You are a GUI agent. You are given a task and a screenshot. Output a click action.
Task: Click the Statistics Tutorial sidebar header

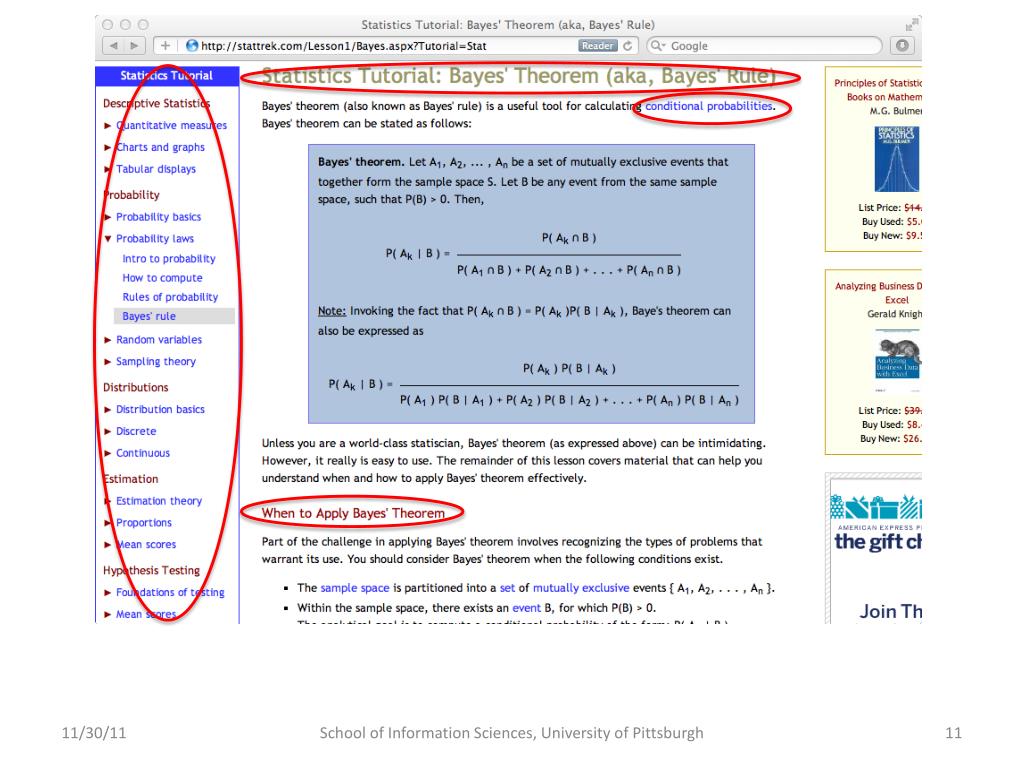click(167, 76)
